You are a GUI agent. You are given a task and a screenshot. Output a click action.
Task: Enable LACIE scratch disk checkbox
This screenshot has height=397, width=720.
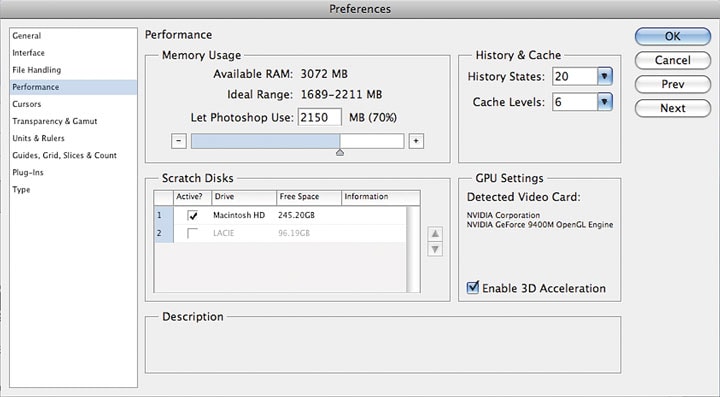192,233
